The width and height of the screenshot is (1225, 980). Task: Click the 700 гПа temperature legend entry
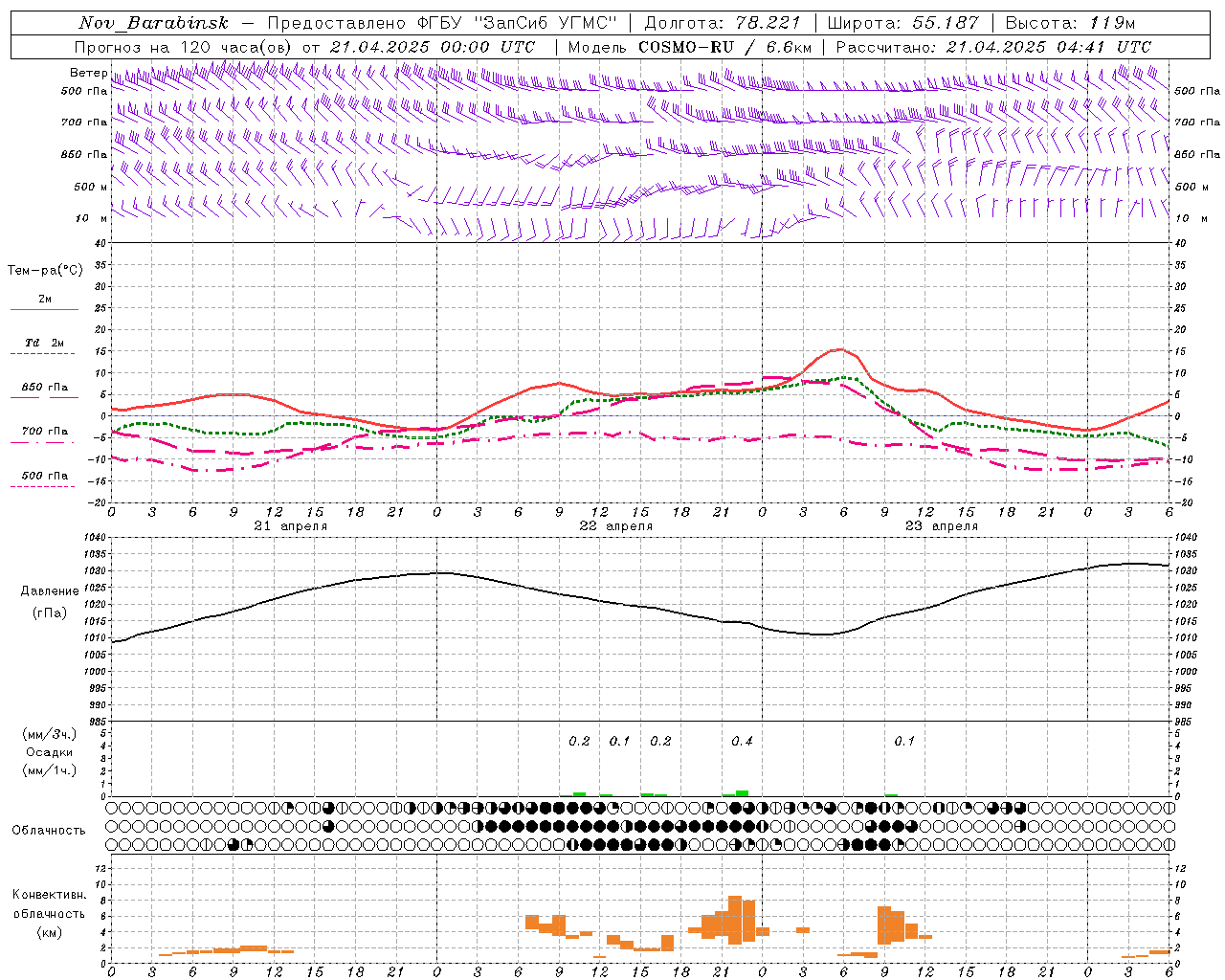[45, 431]
